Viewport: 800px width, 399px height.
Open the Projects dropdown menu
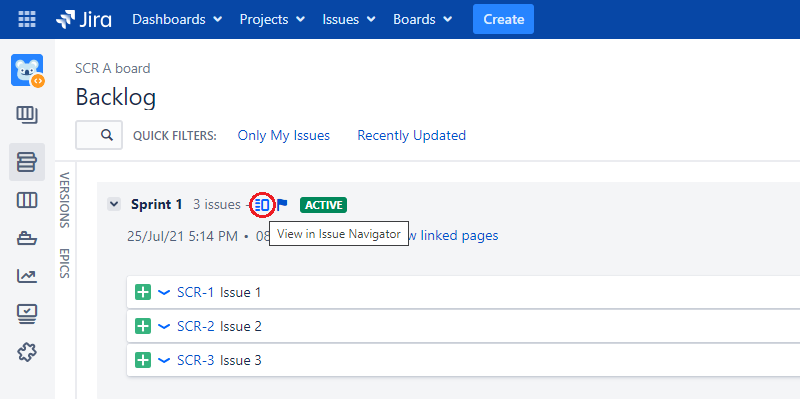coord(272,19)
